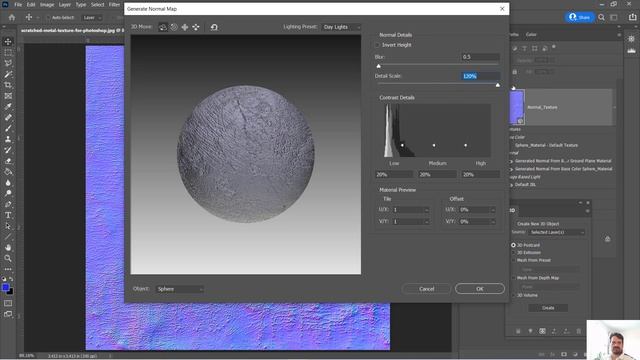
Task: Select the Crop tool
Action: (8, 85)
